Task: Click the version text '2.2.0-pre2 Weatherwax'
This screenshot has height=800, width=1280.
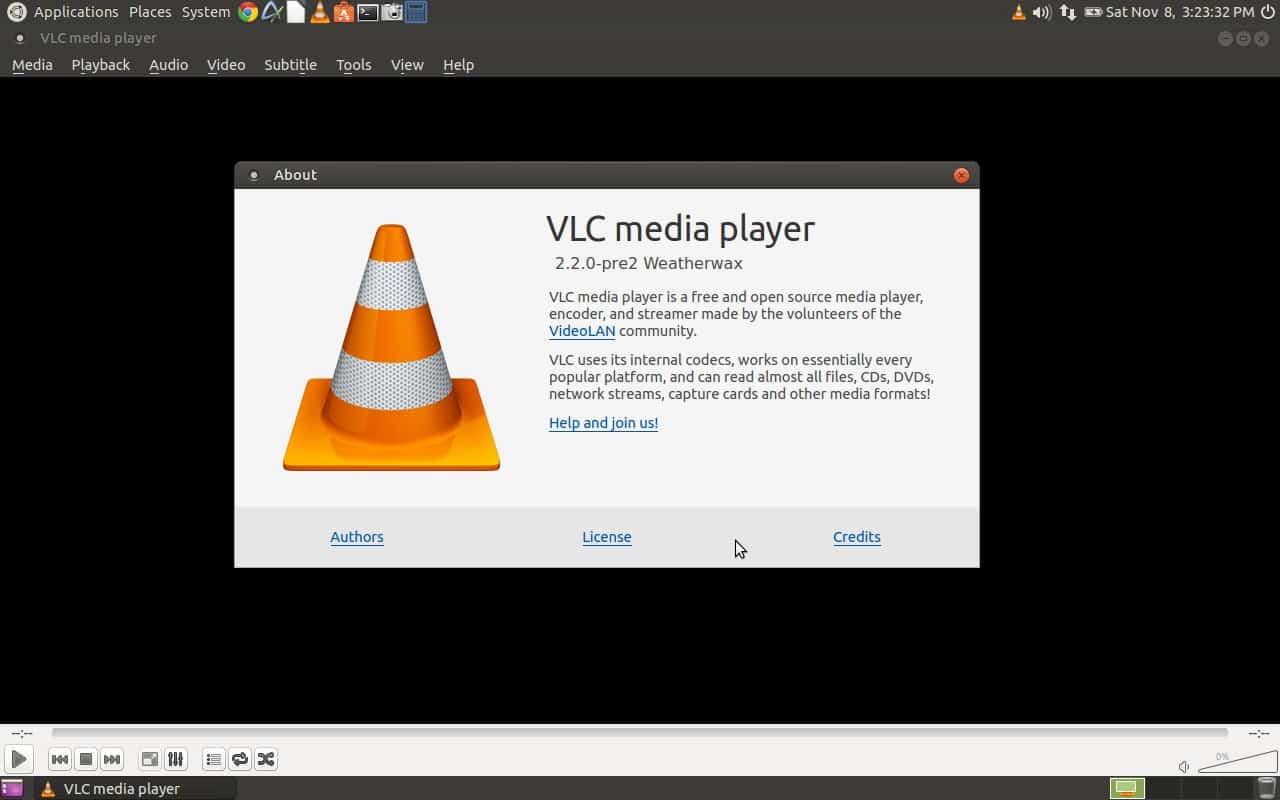Action: tap(649, 264)
